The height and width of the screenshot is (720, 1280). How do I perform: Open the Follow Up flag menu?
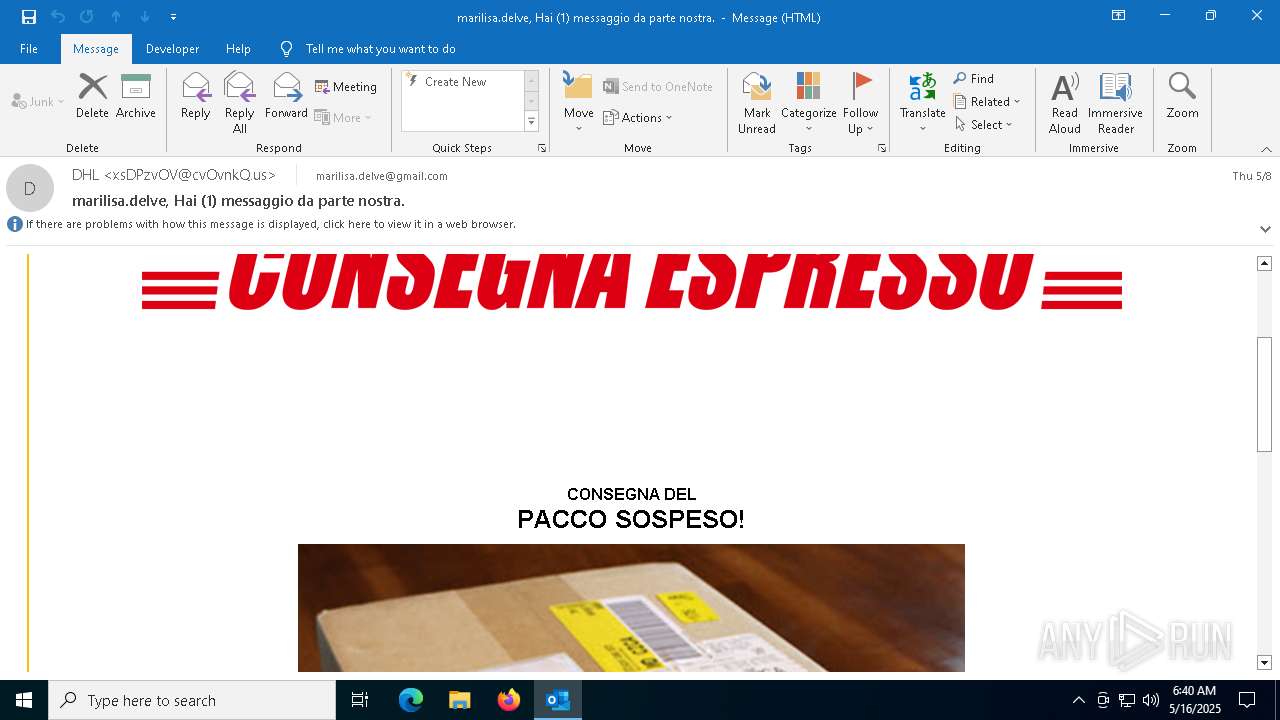click(861, 103)
